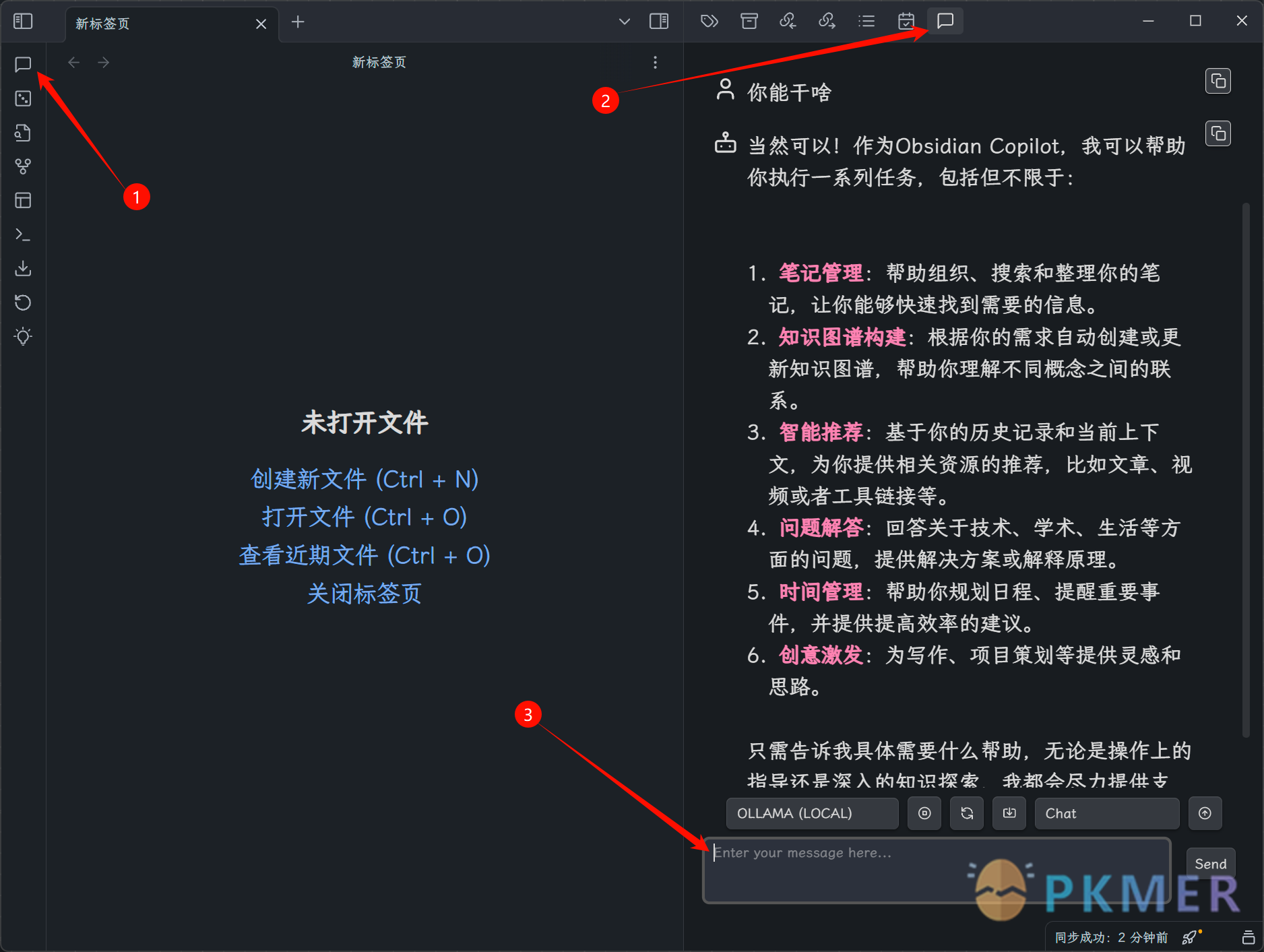The width and height of the screenshot is (1264, 952).
Task: Click 创建新文件 (Ctrl + N) link
Action: tap(365, 479)
